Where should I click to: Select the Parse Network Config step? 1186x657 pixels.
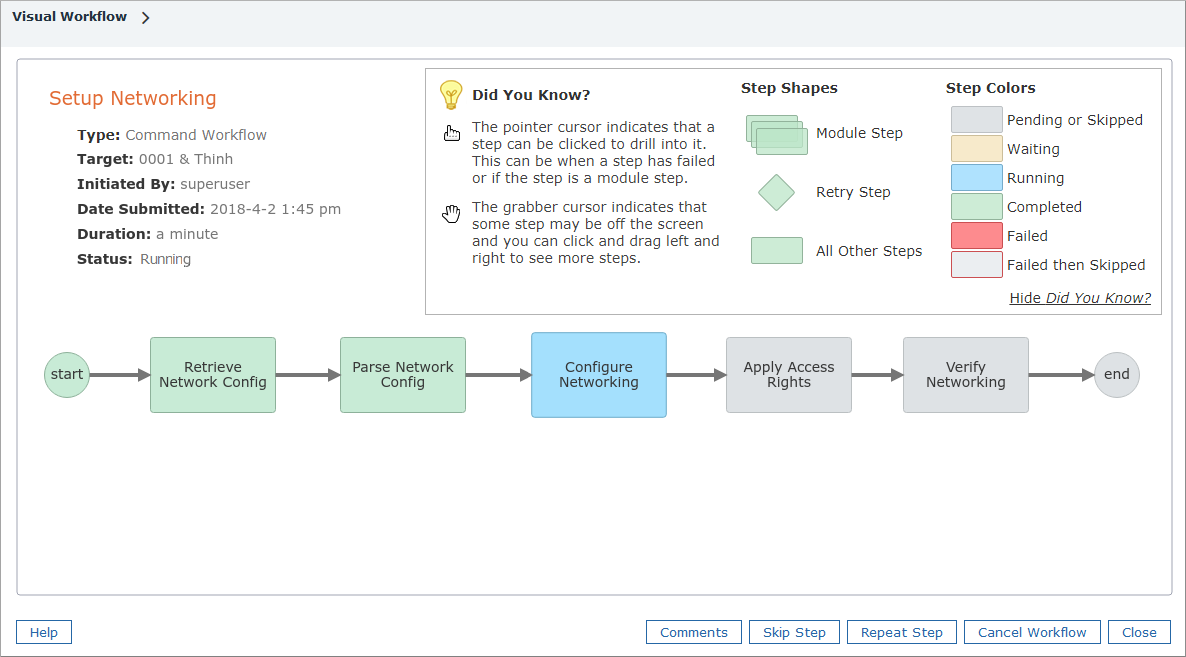coord(402,375)
